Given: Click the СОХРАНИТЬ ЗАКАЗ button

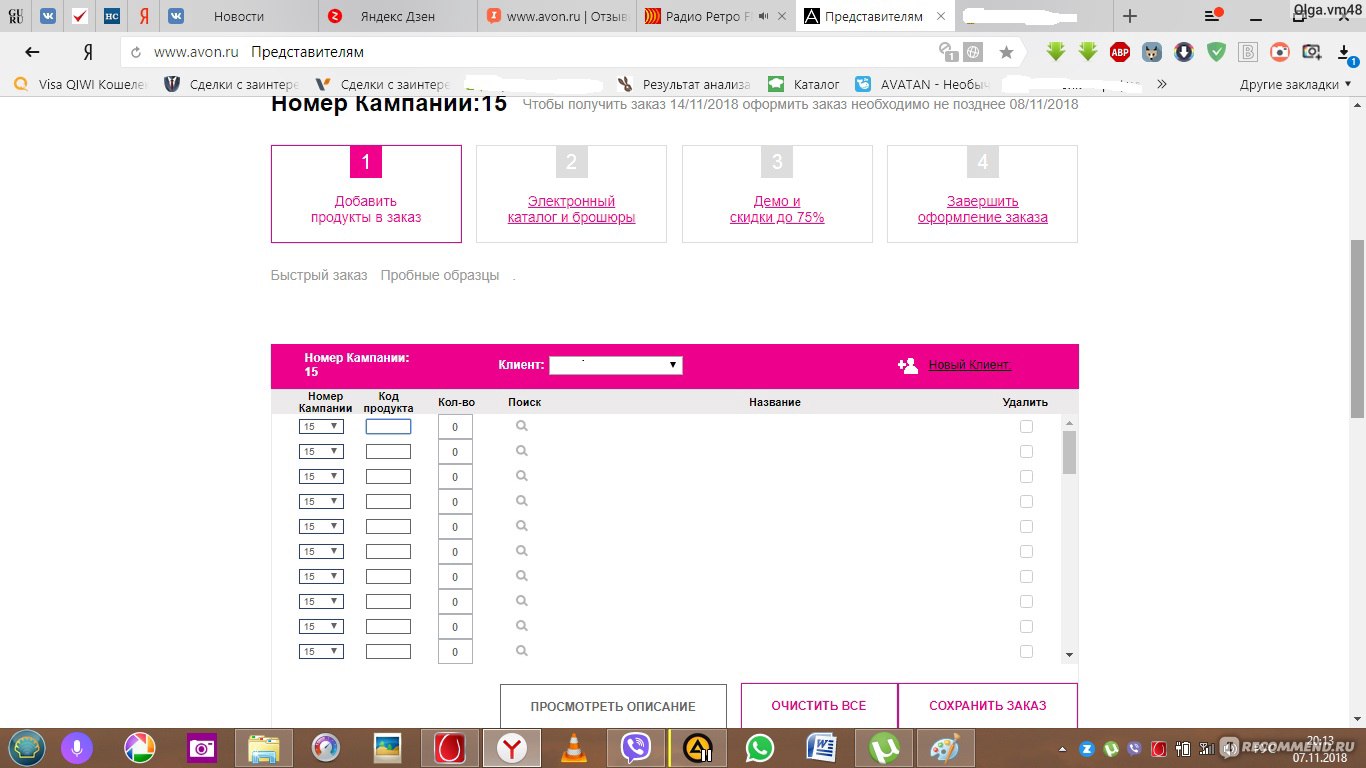Looking at the screenshot, I should (x=988, y=706).
